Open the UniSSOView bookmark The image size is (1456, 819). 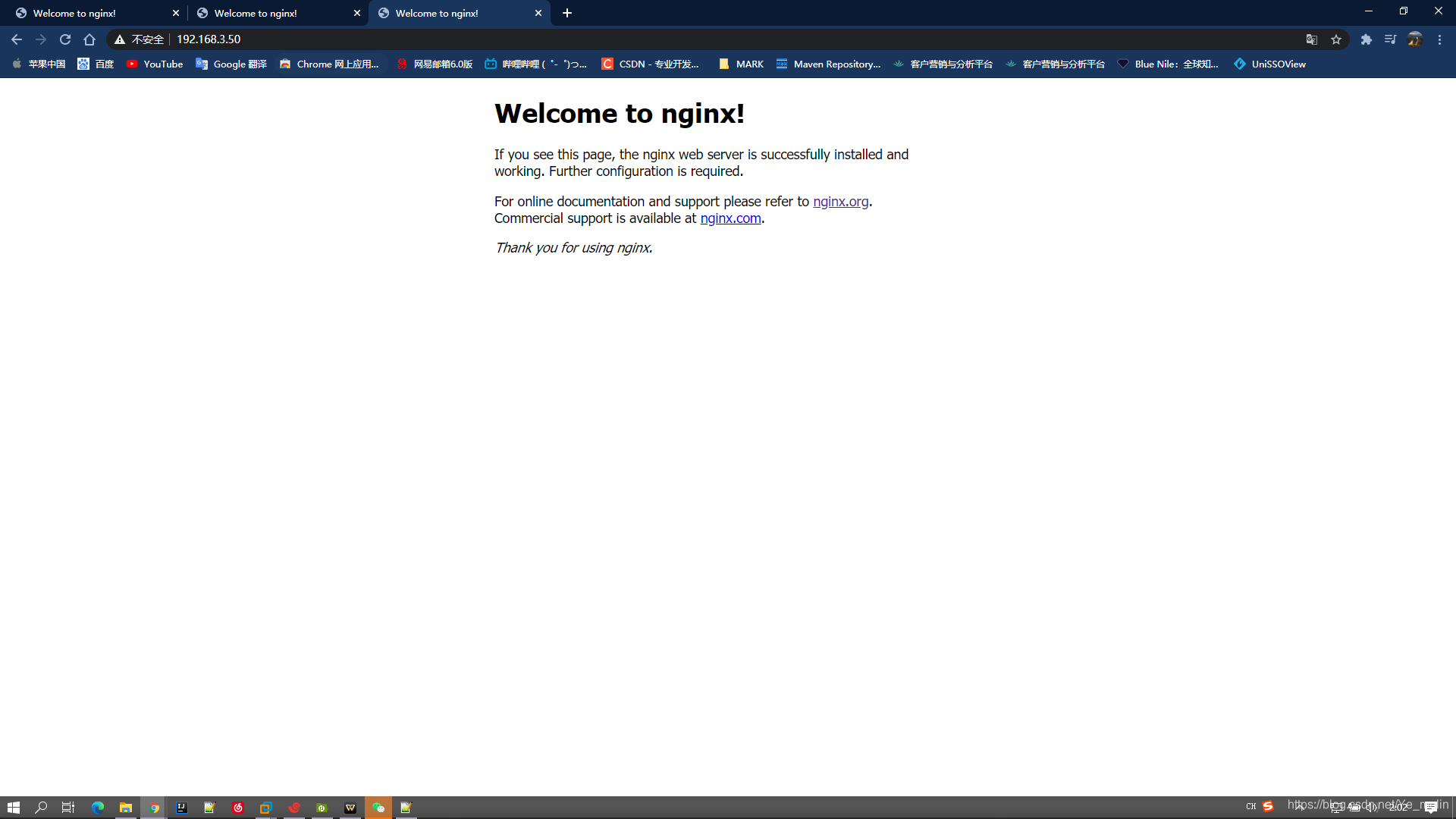(x=1270, y=64)
